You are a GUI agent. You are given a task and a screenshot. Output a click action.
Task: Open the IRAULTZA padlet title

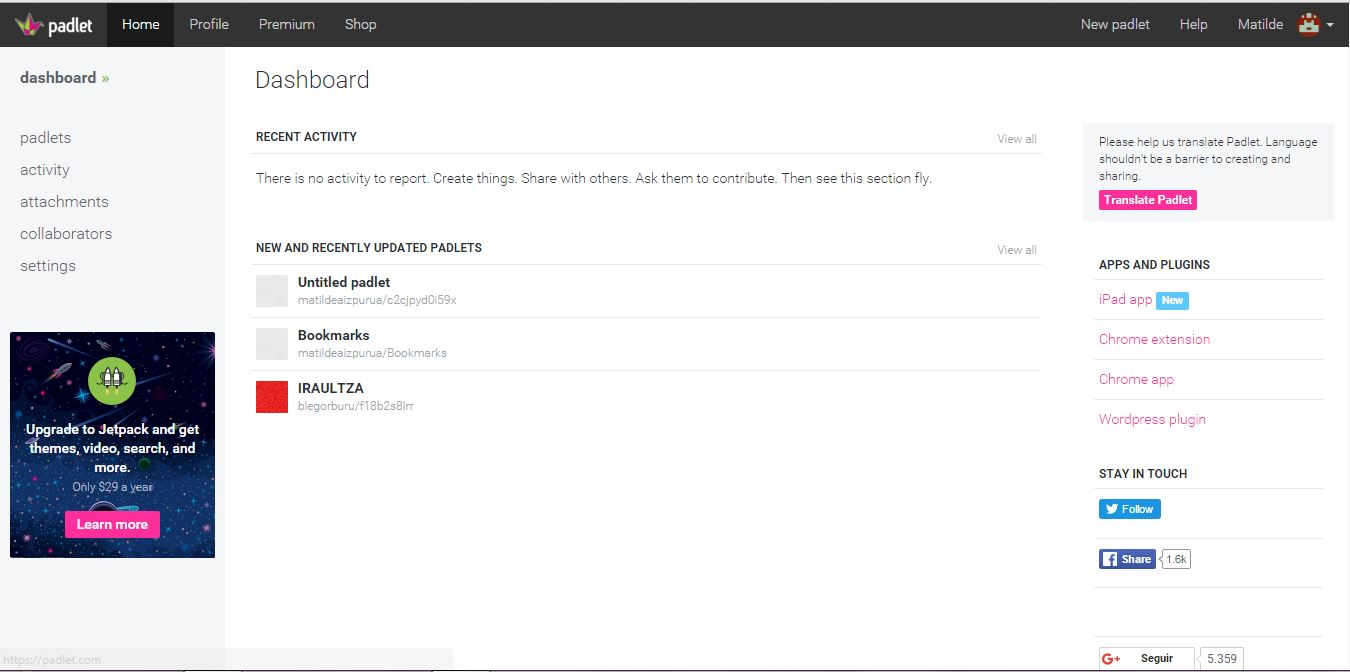(x=331, y=388)
